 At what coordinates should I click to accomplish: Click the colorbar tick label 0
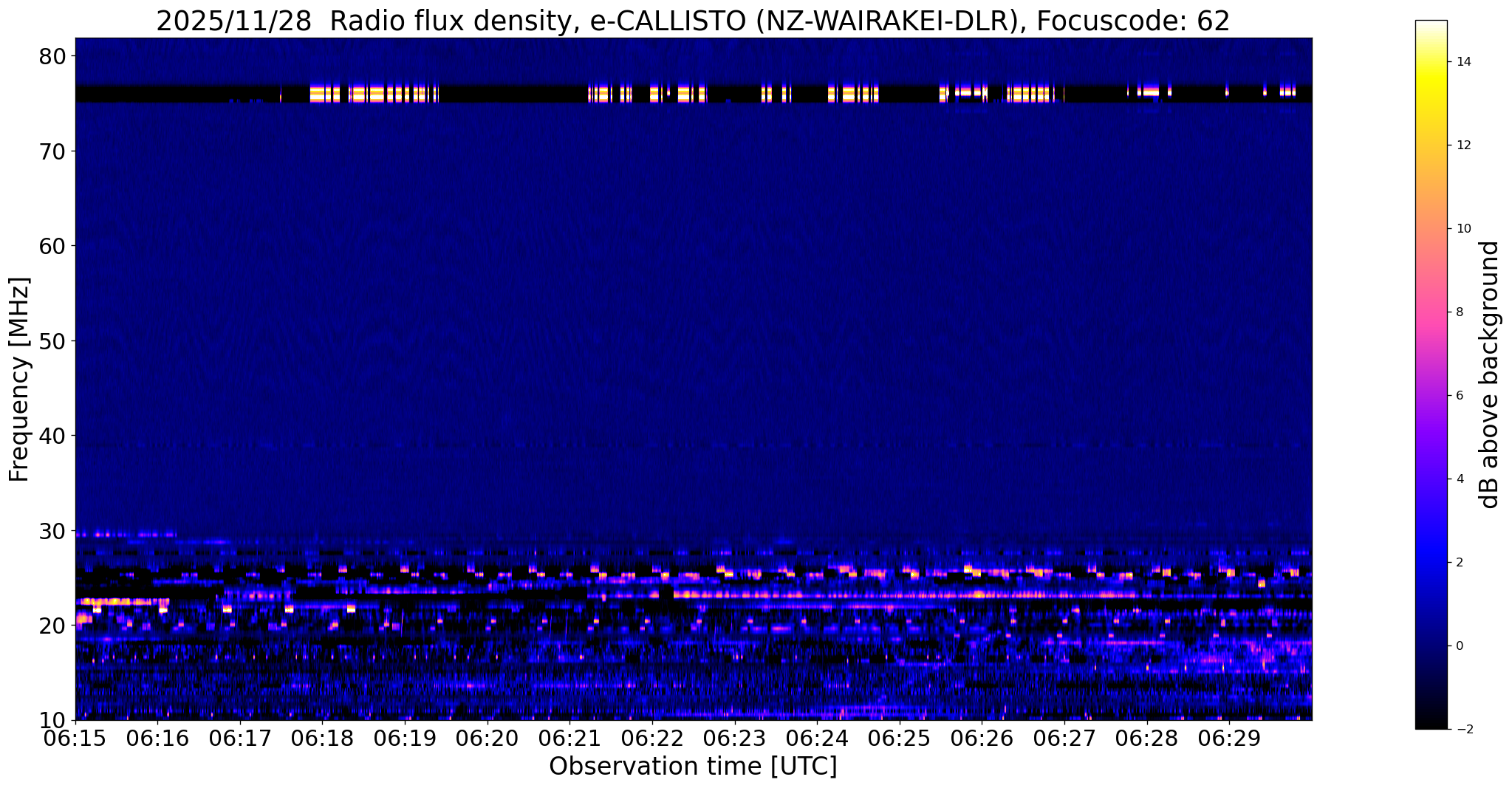1459,645
